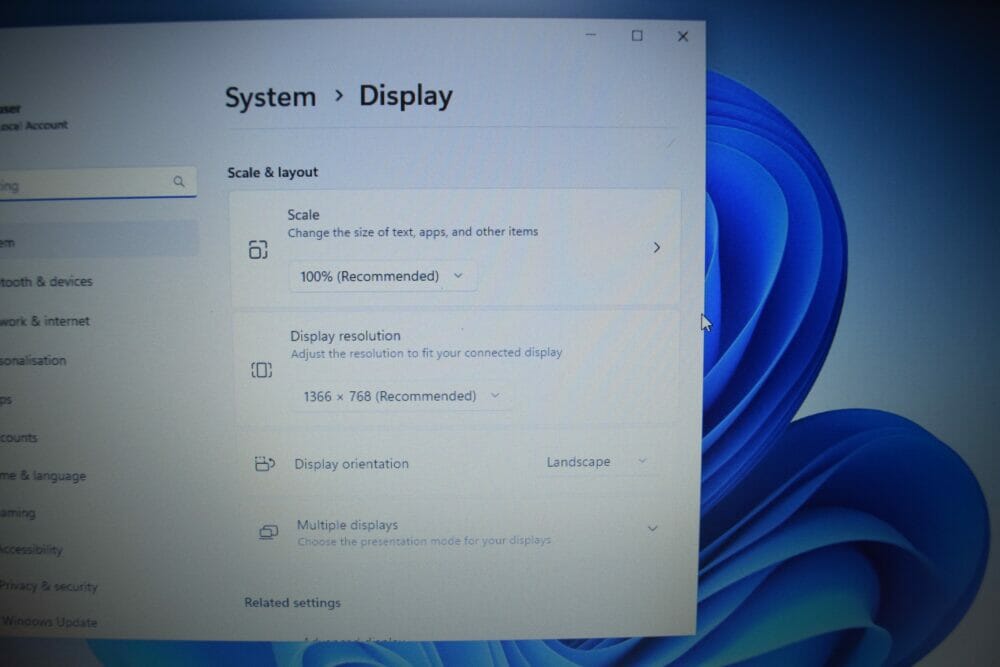Open Accounts in the sidebar
Screen dimensions: 1000x667
pos(18,437)
